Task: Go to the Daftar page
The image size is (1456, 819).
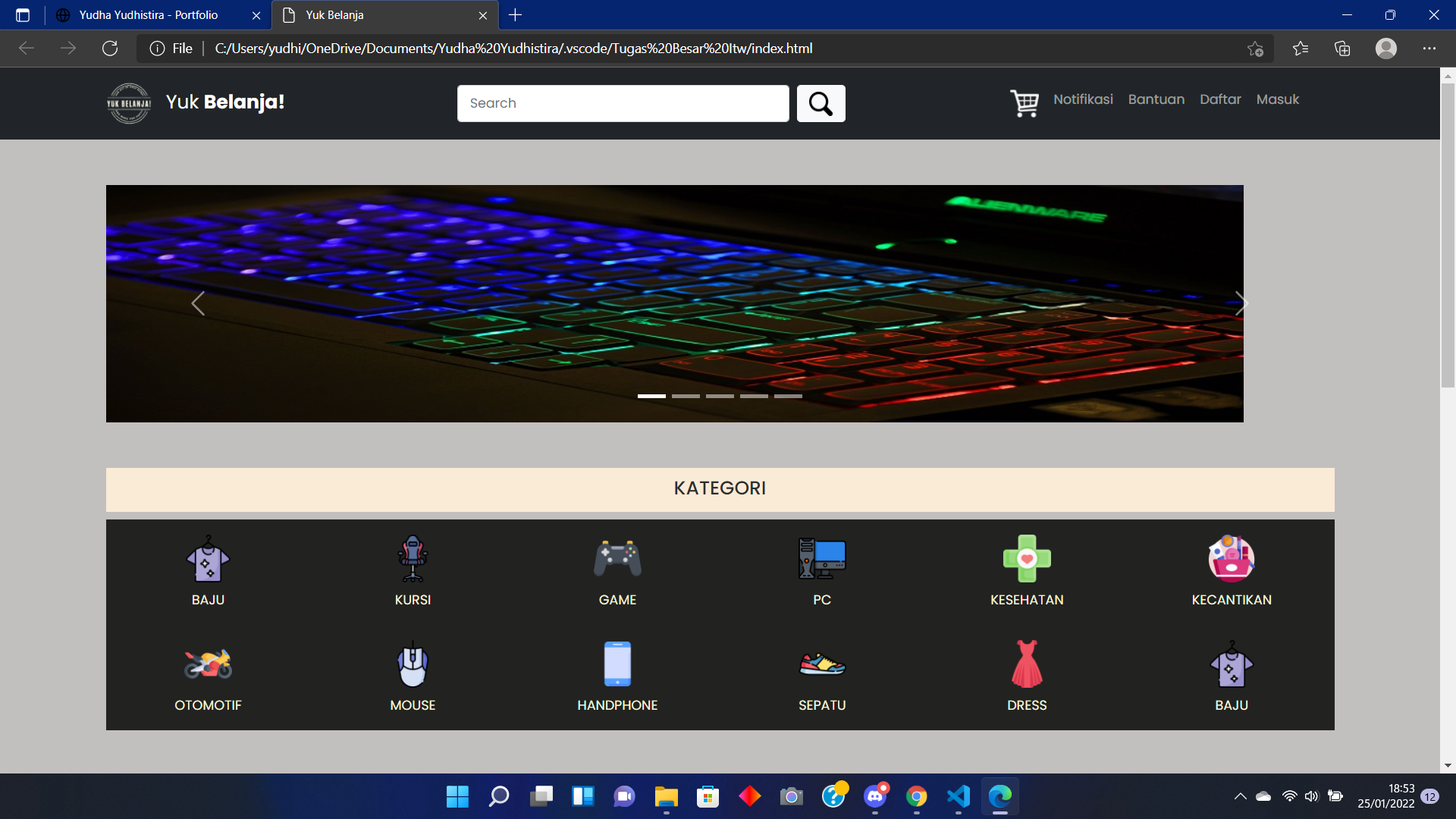Action: (1220, 99)
